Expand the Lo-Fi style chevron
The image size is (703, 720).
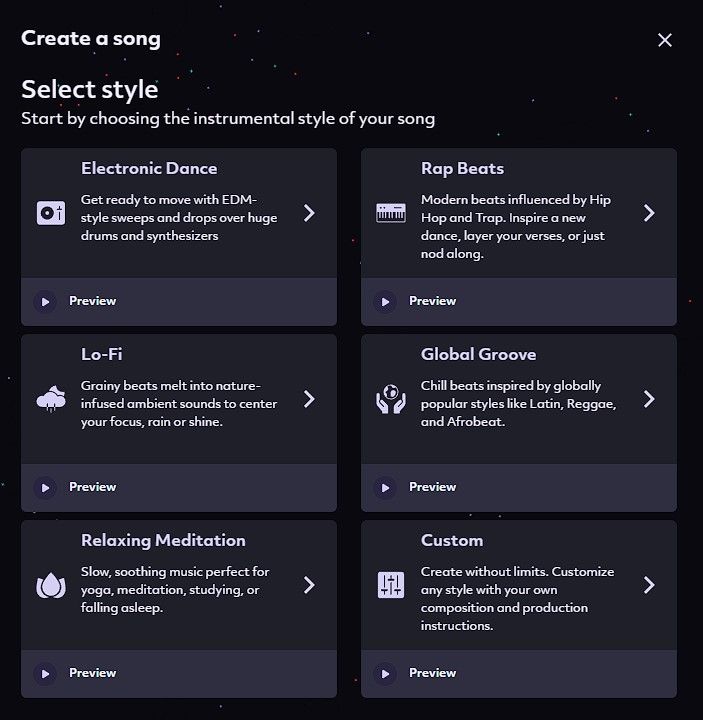[x=309, y=399]
